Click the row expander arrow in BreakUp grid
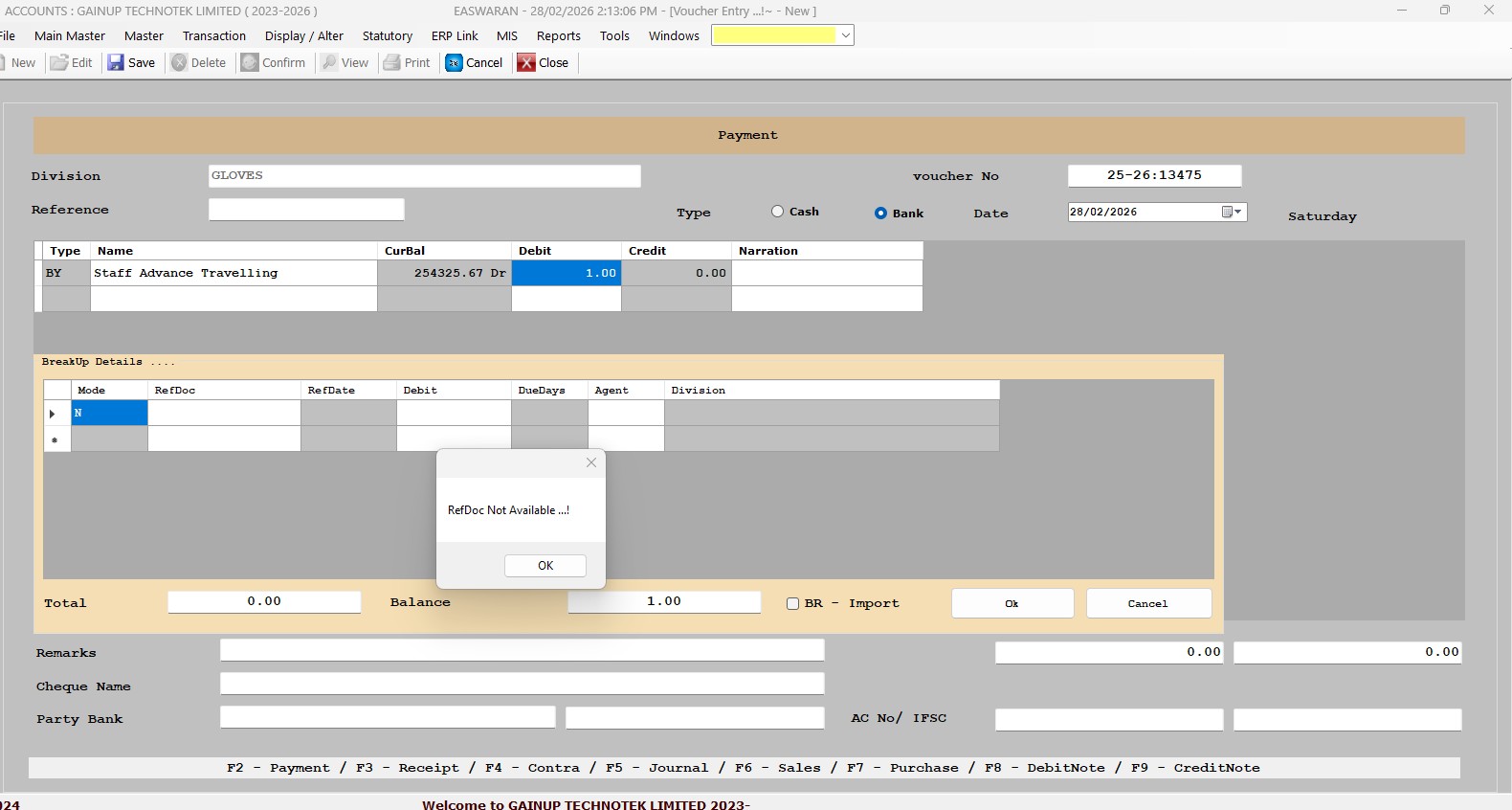 [x=54, y=414]
